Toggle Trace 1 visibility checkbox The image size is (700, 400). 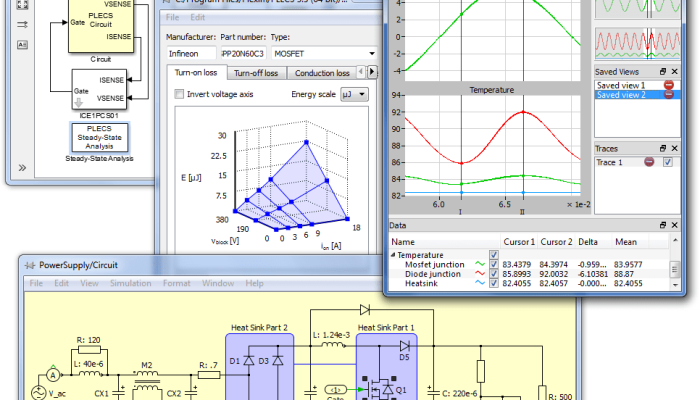point(668,162)
